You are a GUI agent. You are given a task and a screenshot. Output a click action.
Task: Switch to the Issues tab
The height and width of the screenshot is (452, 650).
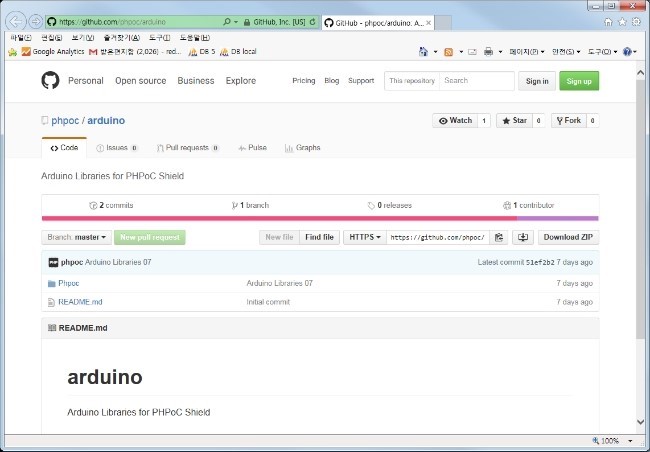pos(117,147)
